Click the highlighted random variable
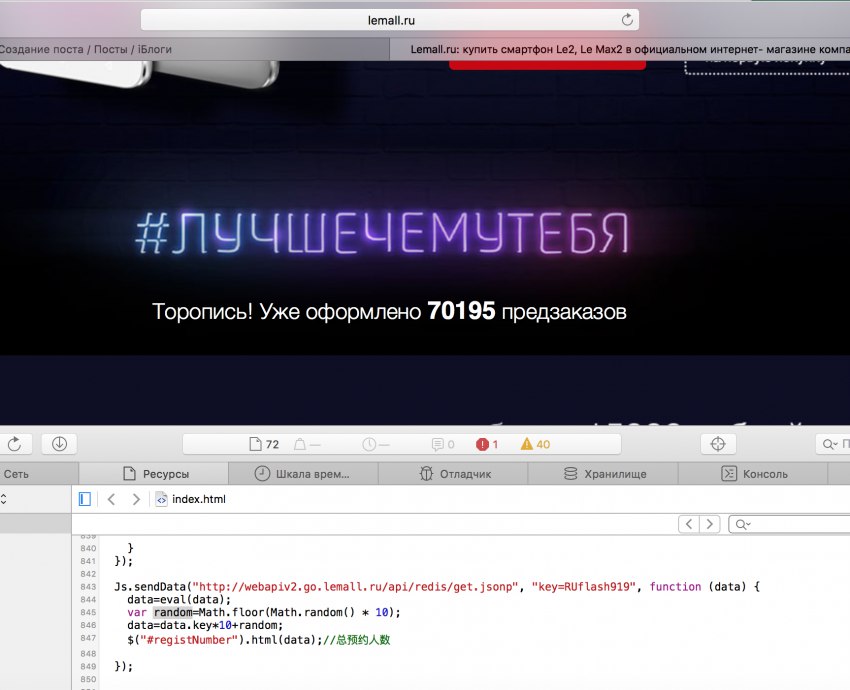850x690 pixels. point(173,612)
